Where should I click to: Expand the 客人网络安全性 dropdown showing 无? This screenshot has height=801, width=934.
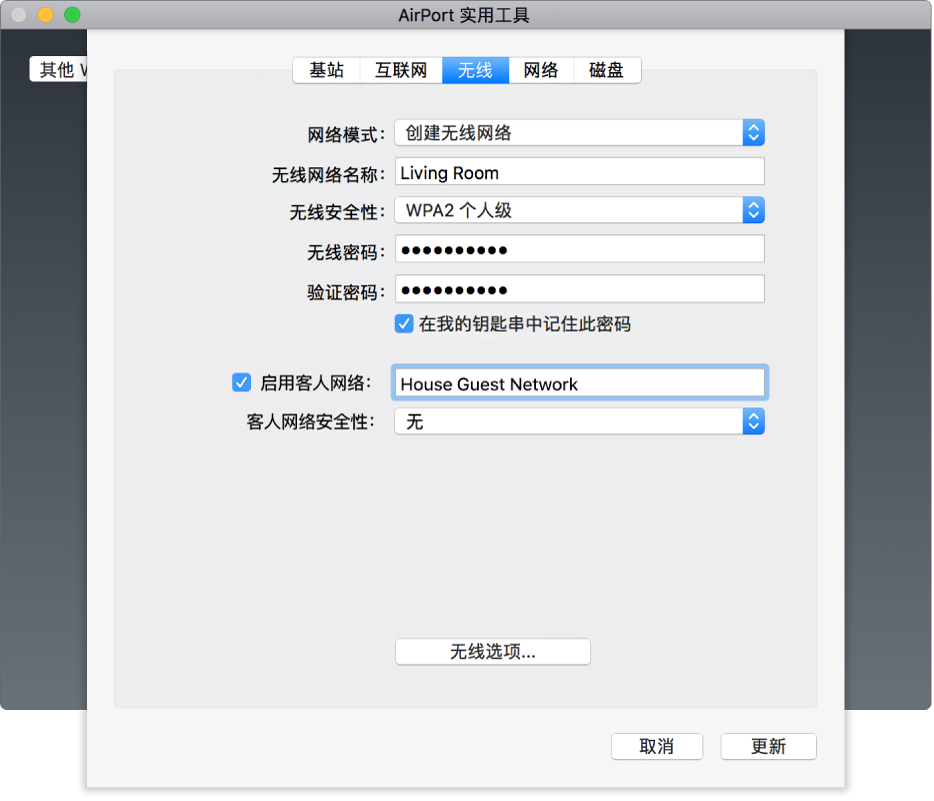pos(580,421)
